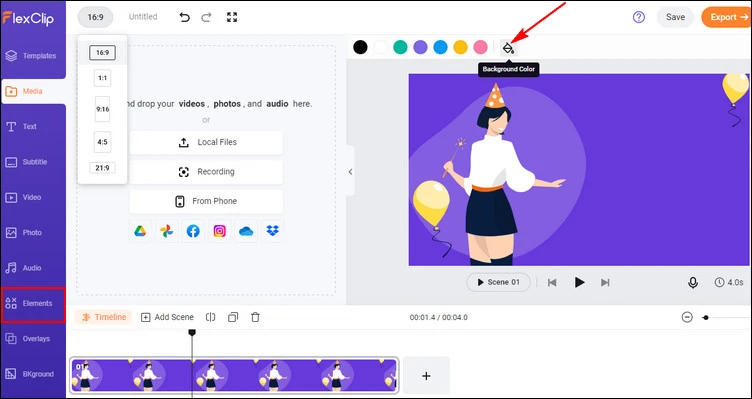Image resolution: width=752 pixels, height=399 pixels.
Task: Enter fullscreen preview mode
Action: click(x=232, y=17)
